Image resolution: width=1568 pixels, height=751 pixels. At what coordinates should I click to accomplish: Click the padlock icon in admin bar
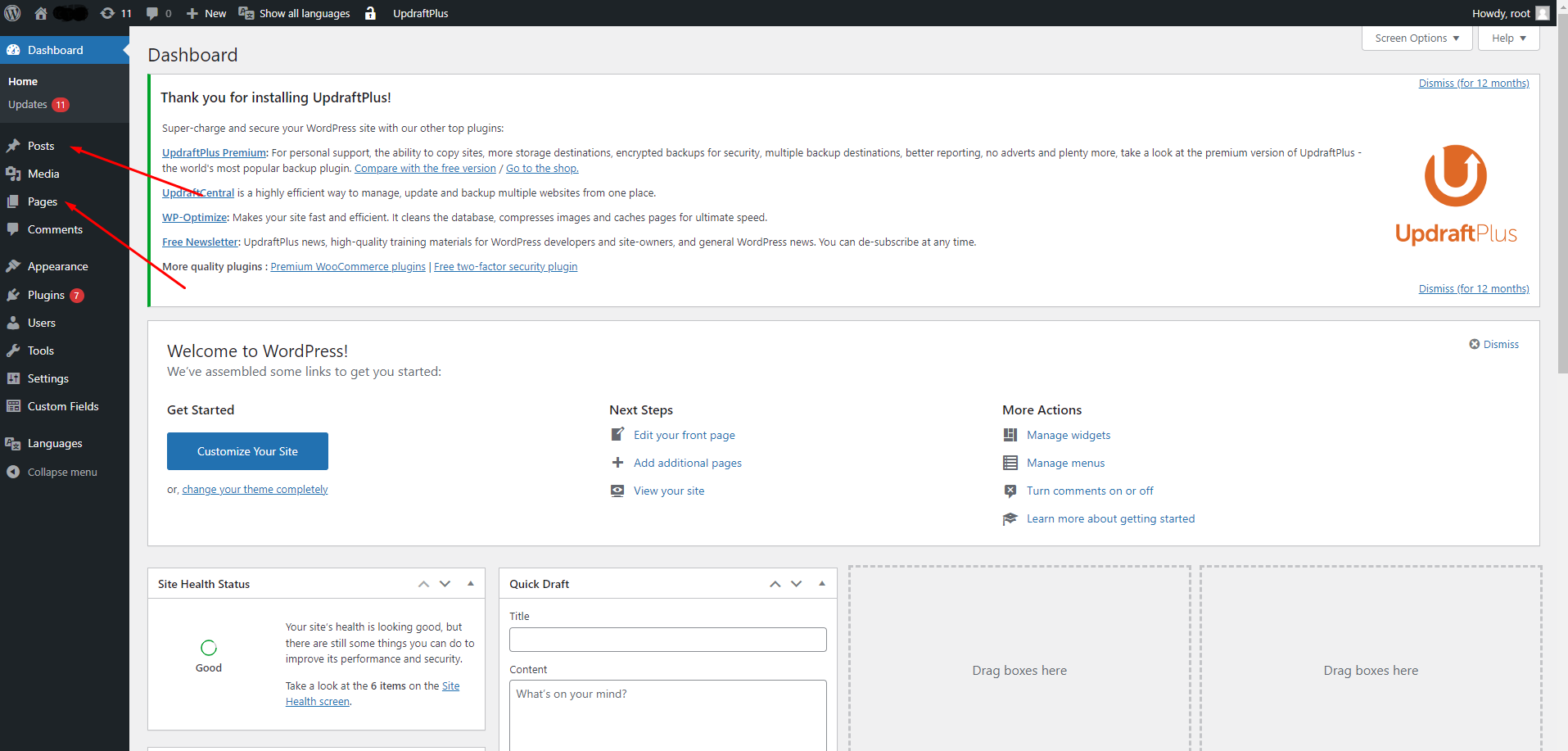(x=370, y=13)
